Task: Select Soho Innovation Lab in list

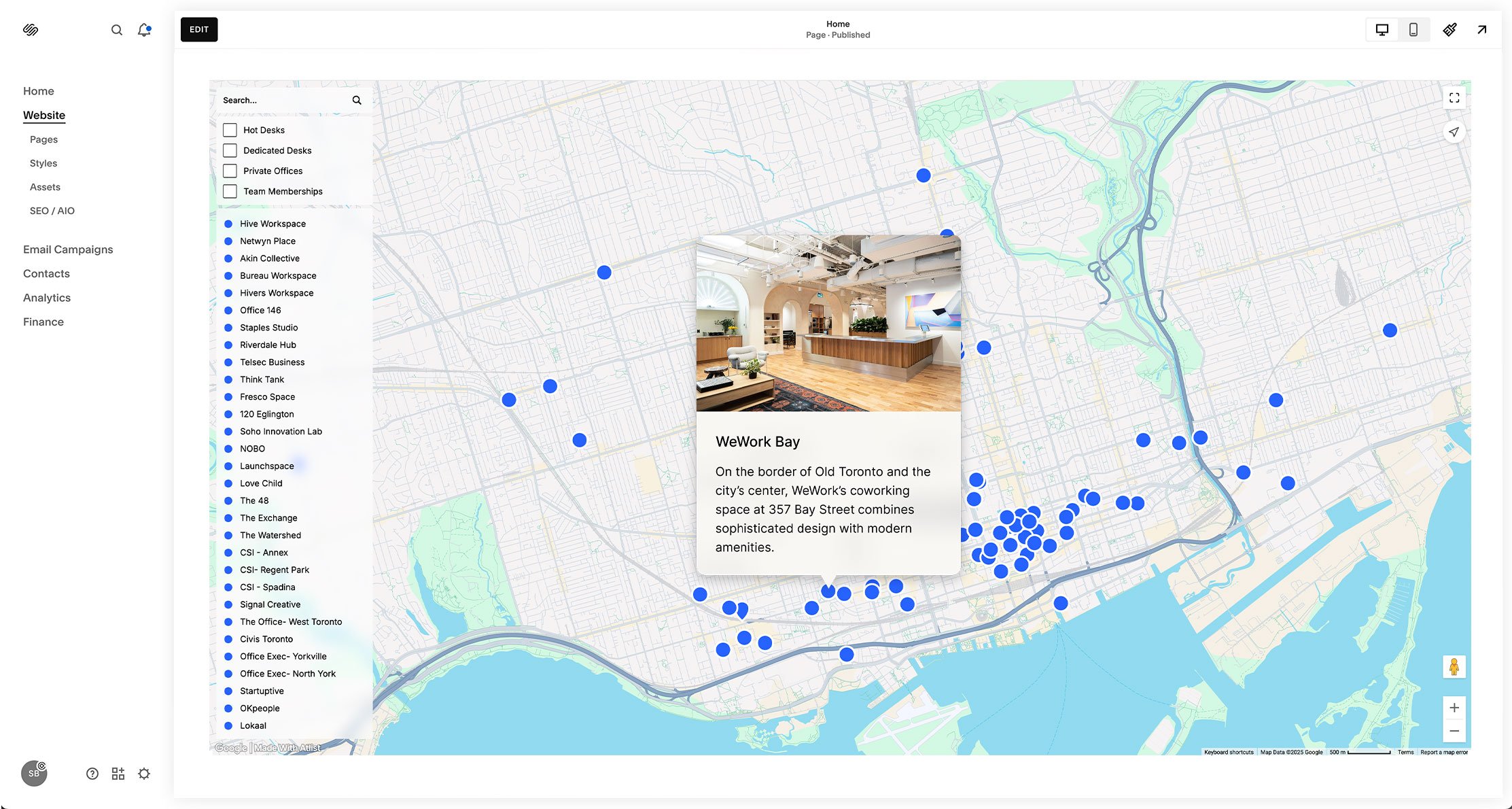Action: [x=281, y=432]
